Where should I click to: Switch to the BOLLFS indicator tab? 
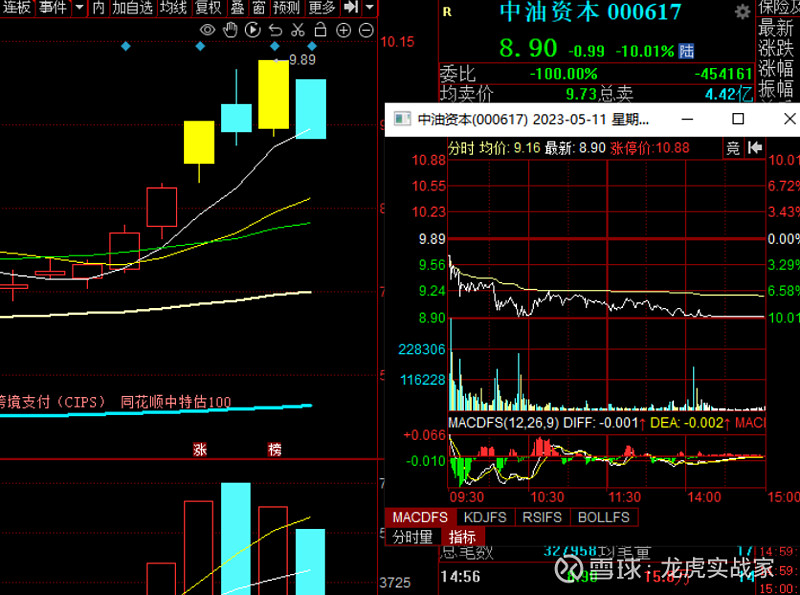coord(604,517)
